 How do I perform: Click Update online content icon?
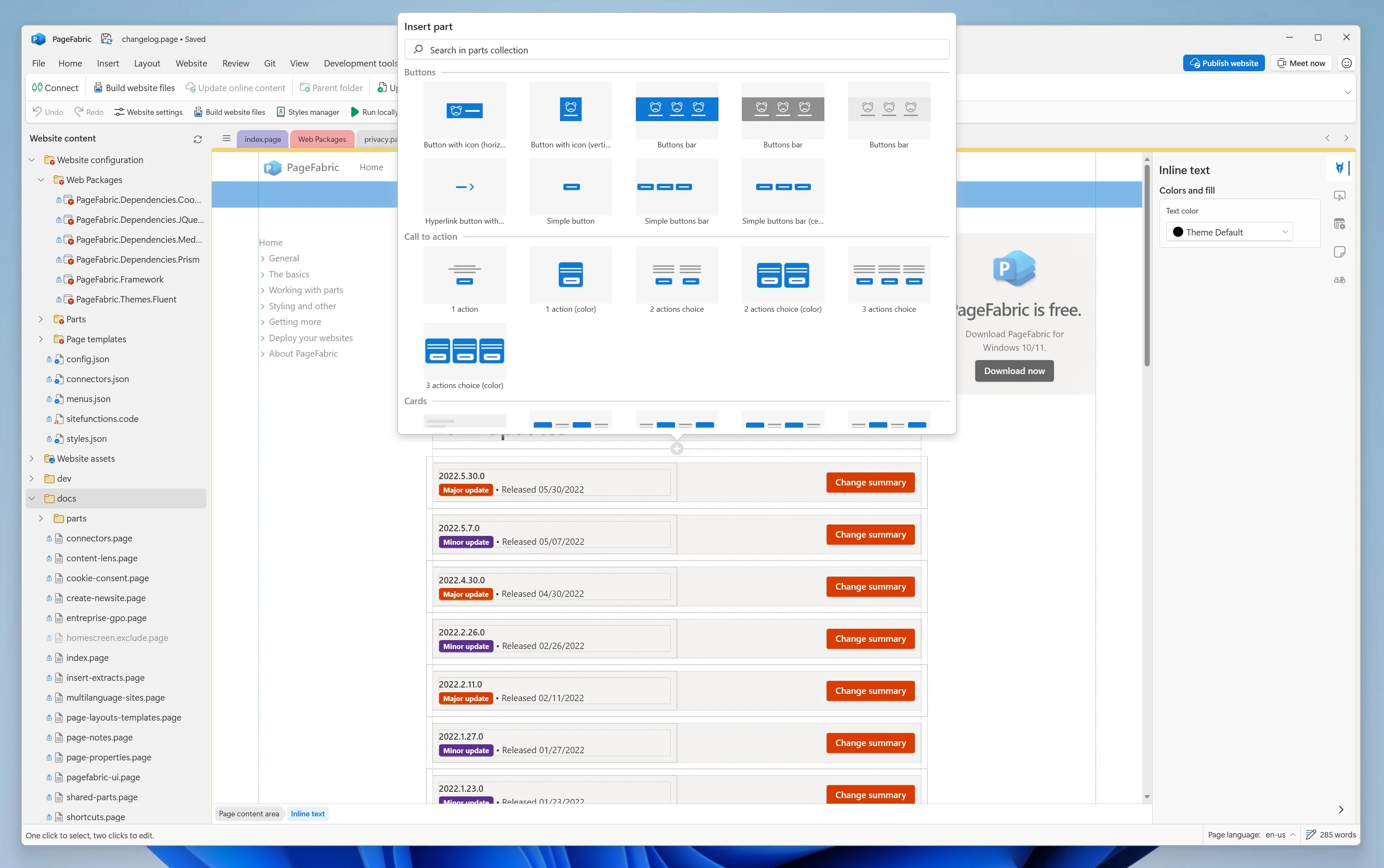click(x=190, y=87)
